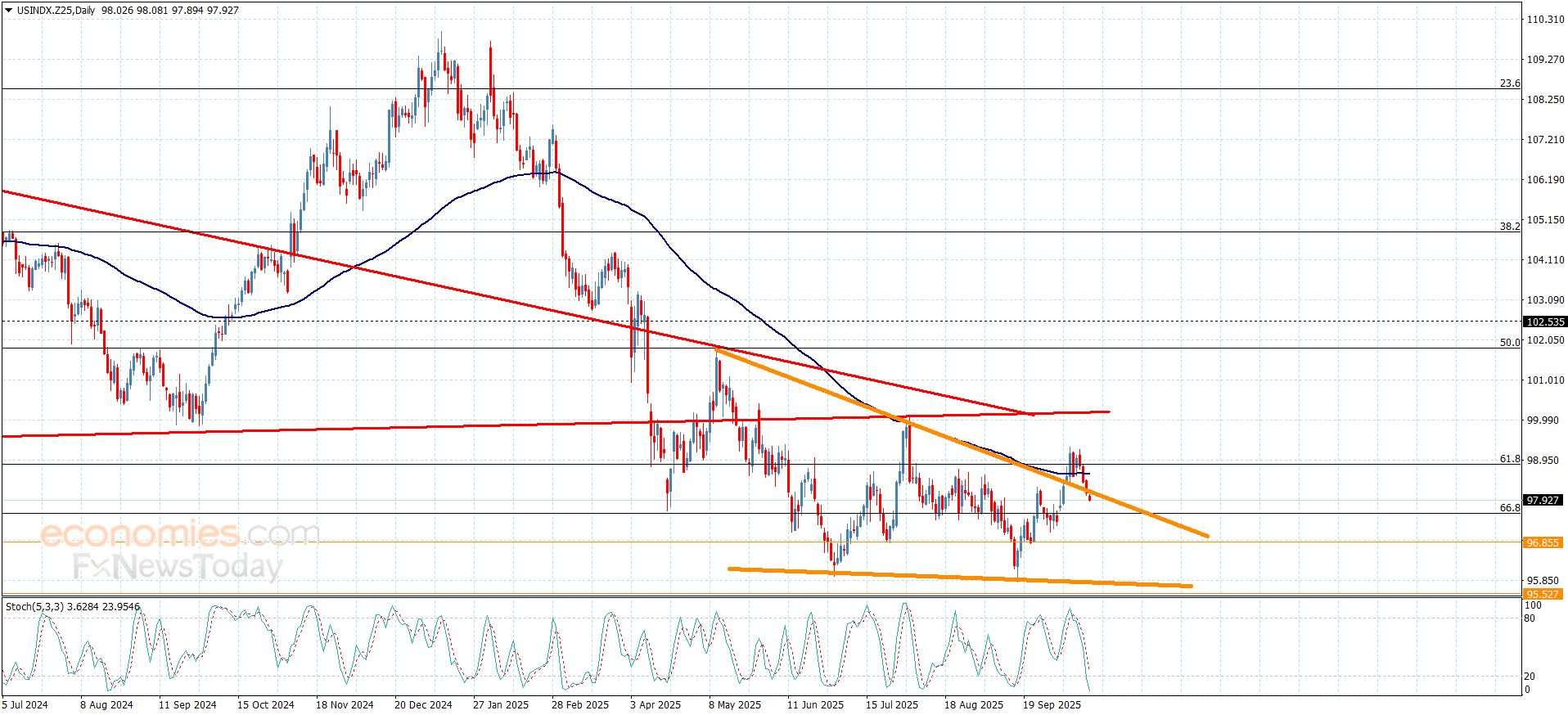The height and width of the screenshot is (715, 1568).
Task: Click the 38.2 Fibonacci level label
Action: [1510, 227]
